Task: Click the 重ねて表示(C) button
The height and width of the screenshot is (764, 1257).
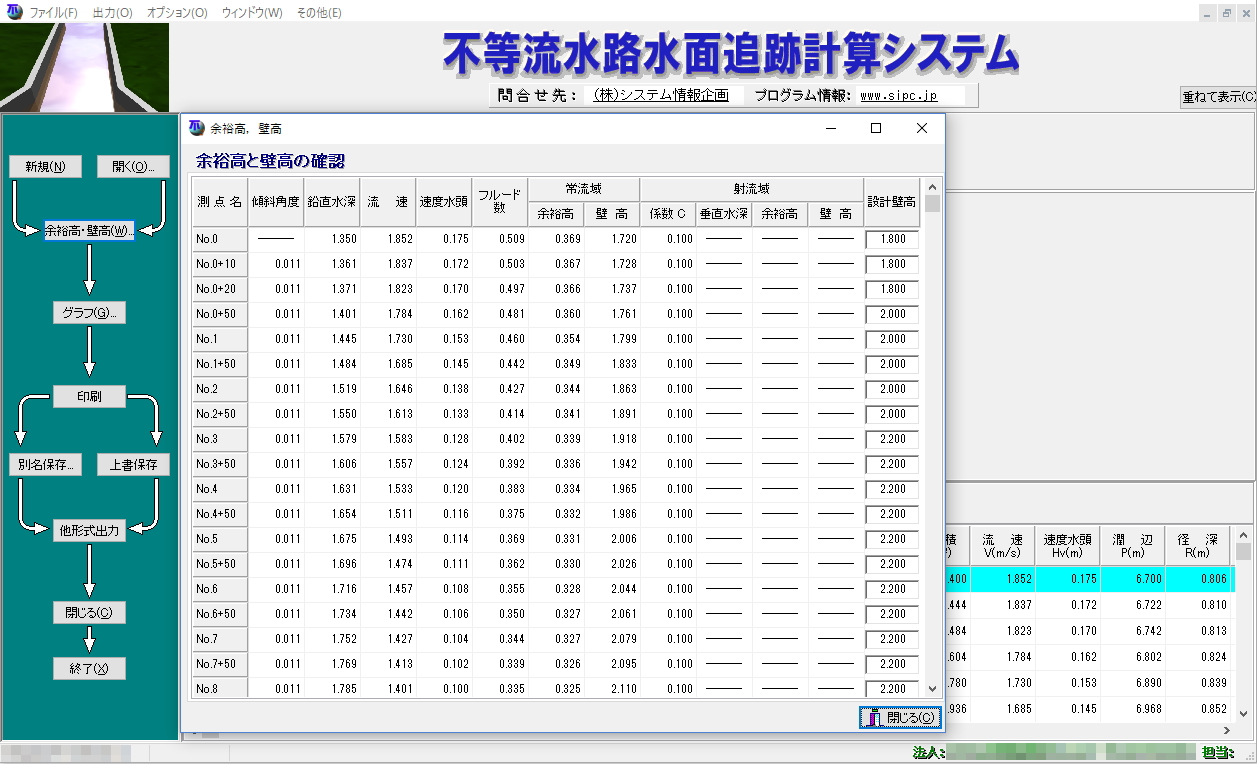Action: point(1219,97)
